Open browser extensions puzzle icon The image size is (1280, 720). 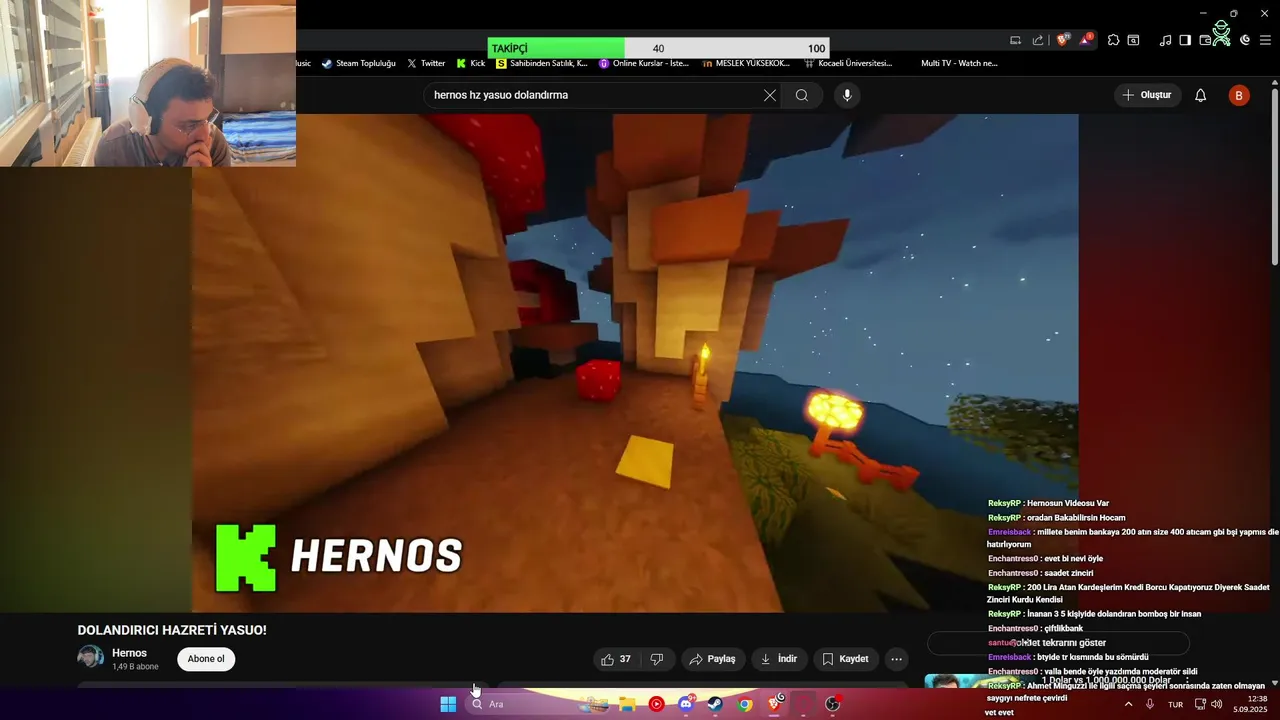[1114, 40]
